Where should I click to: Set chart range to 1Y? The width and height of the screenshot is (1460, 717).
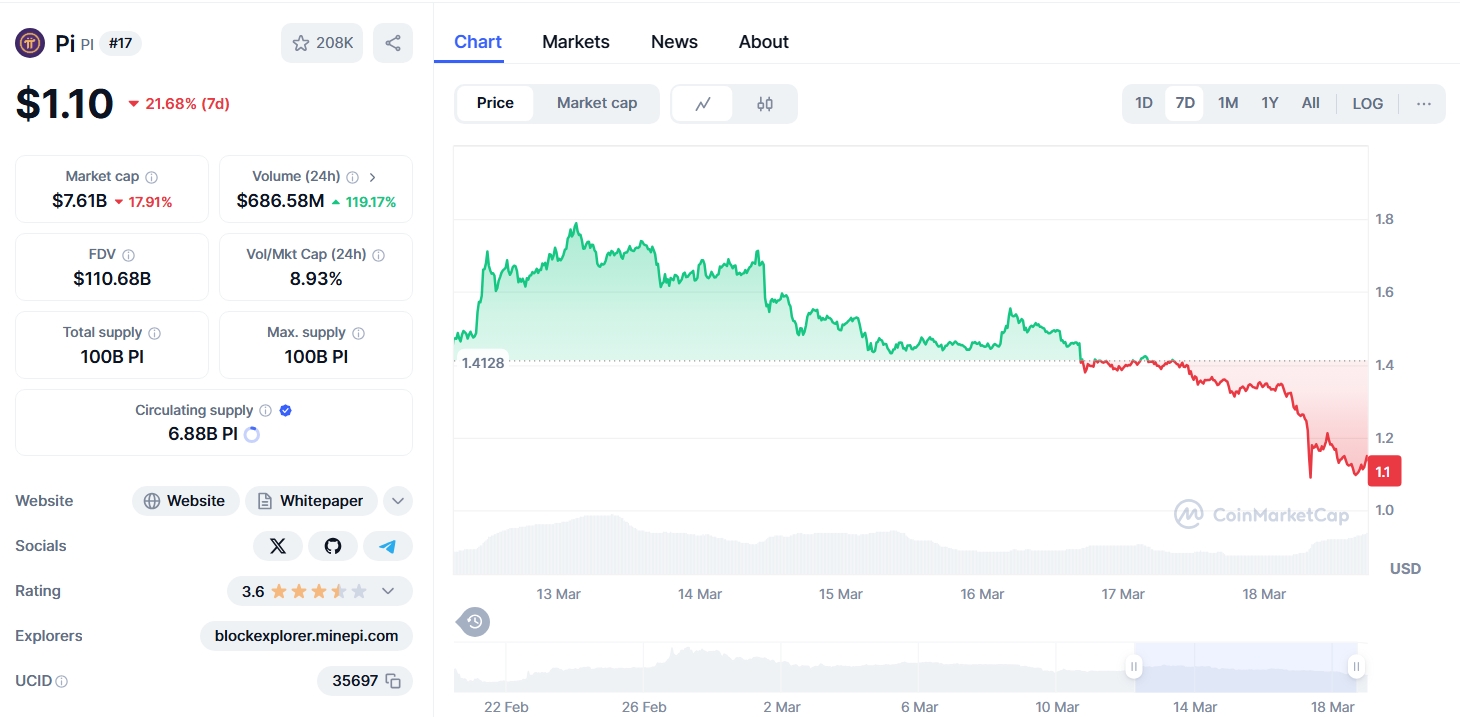pos(1270,103)
